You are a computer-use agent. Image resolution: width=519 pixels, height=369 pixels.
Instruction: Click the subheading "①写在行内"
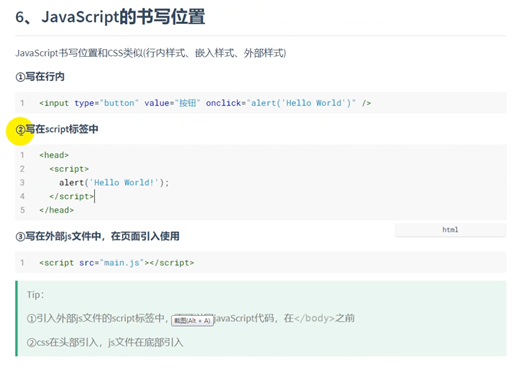[x=40, y=77]
